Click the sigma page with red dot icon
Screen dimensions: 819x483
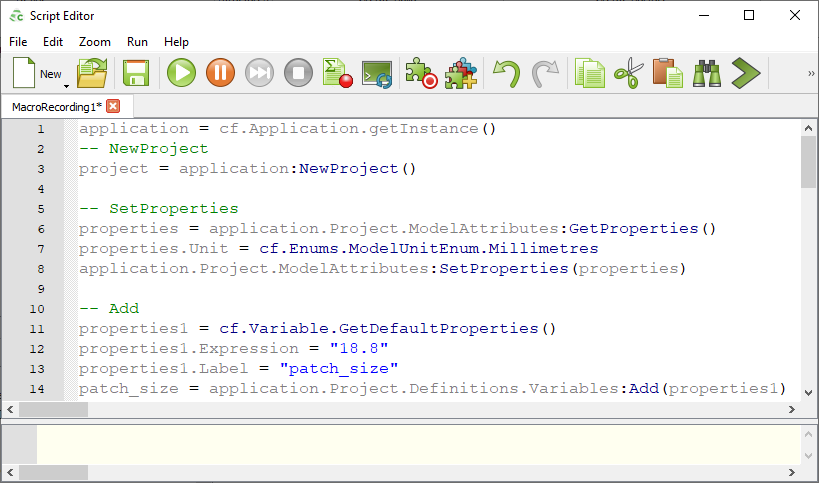coord(337,73)
